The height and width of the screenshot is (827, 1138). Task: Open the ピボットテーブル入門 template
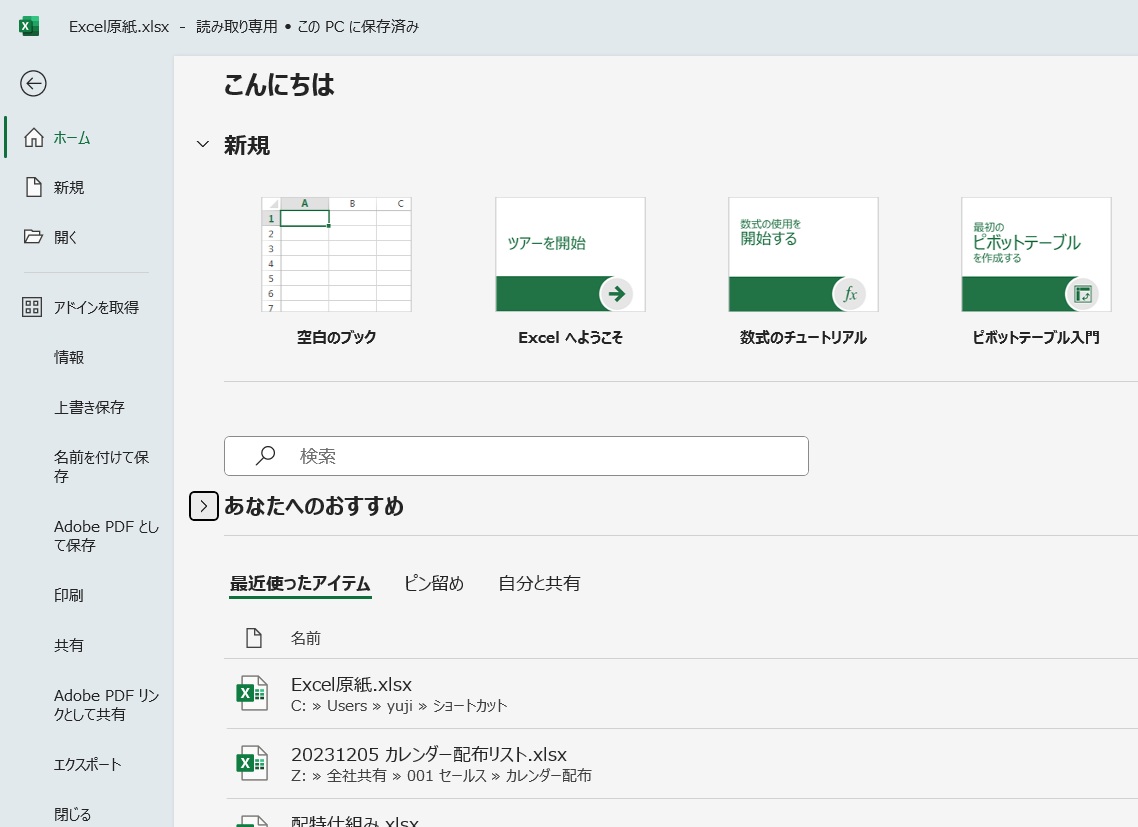pos(1036,254)
